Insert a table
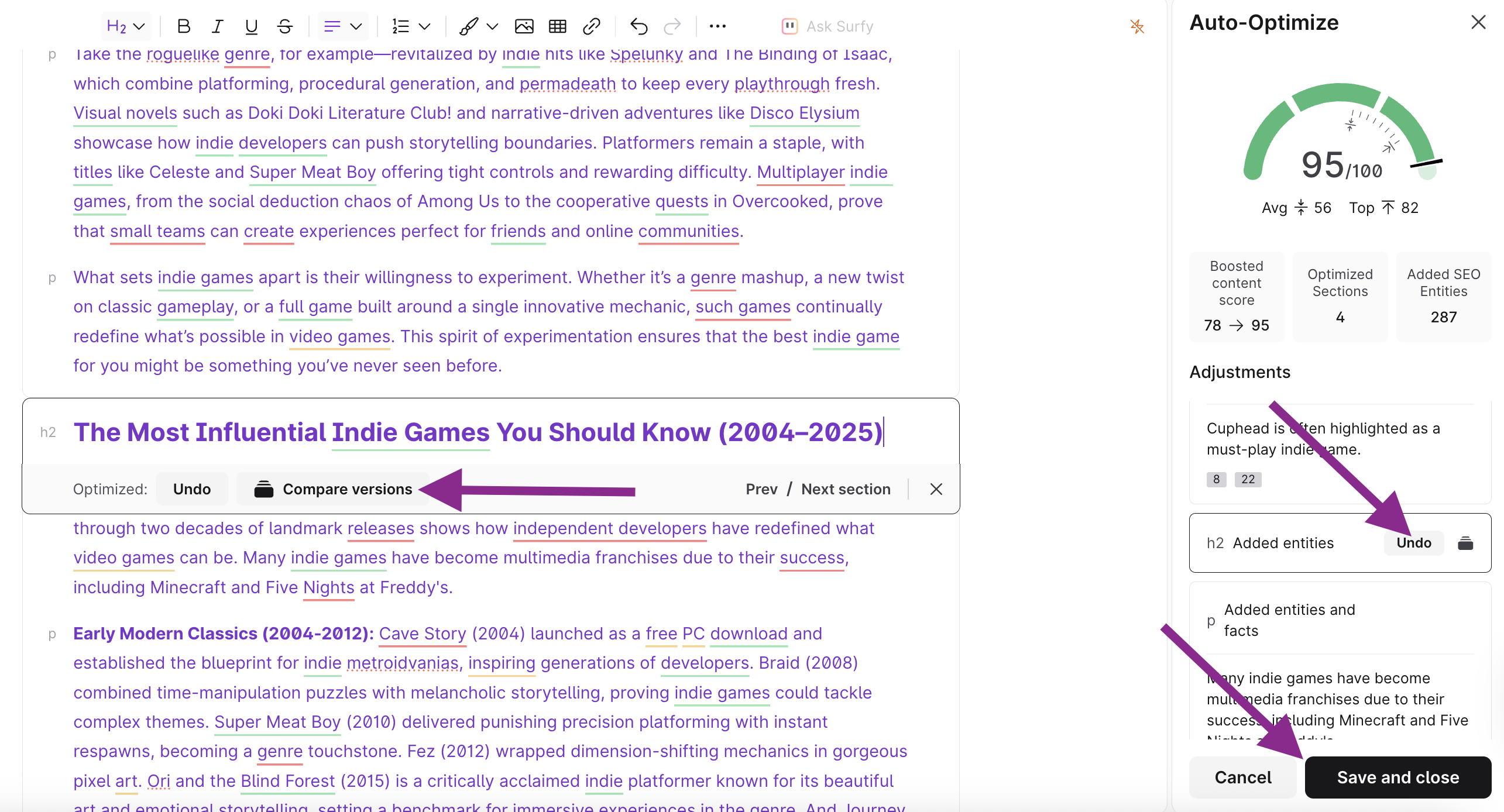The height and width of the screenshot is (812, 1504). [x=557, y=26]
